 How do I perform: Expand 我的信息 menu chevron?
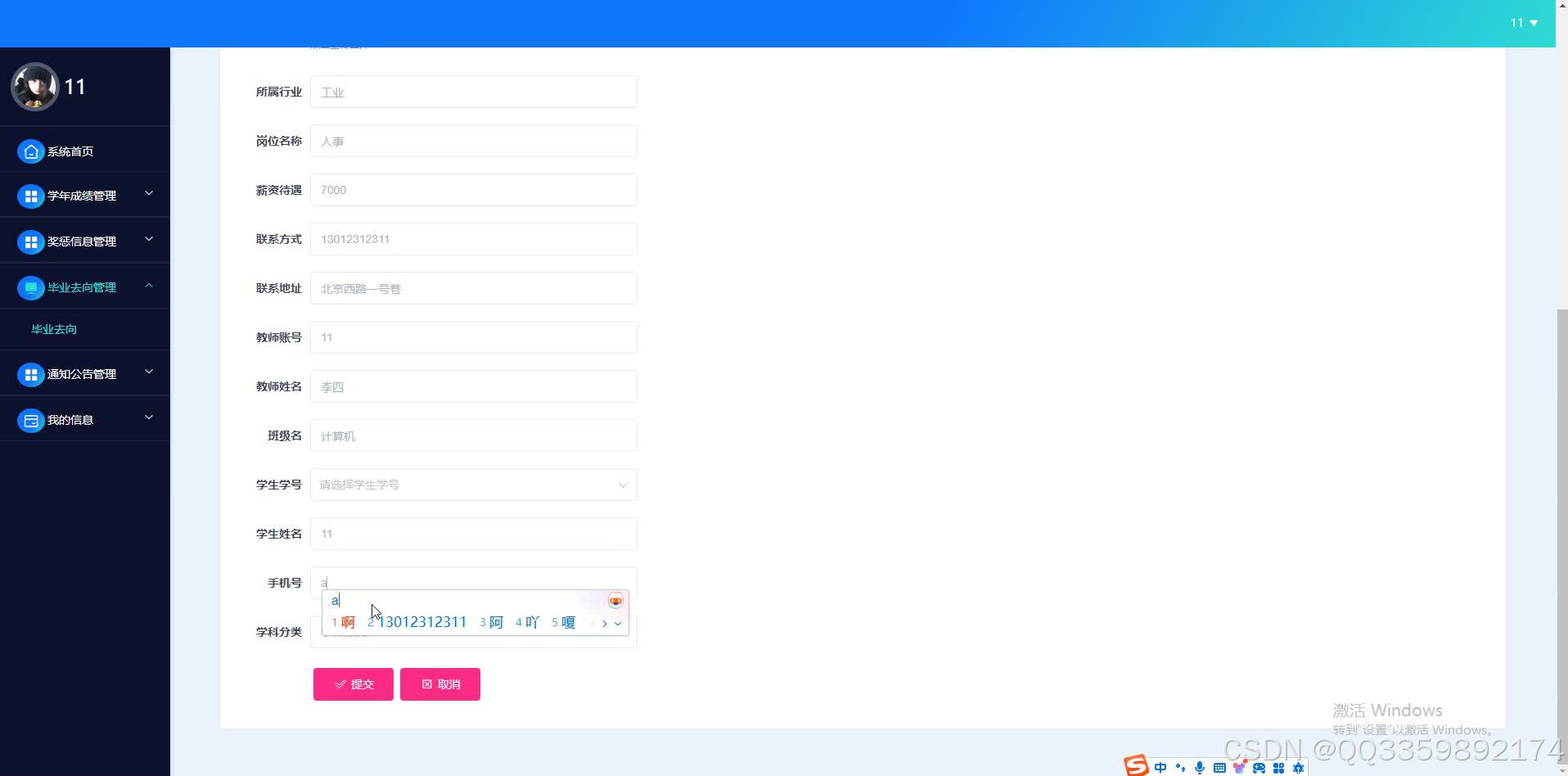[x=149, y=418]
